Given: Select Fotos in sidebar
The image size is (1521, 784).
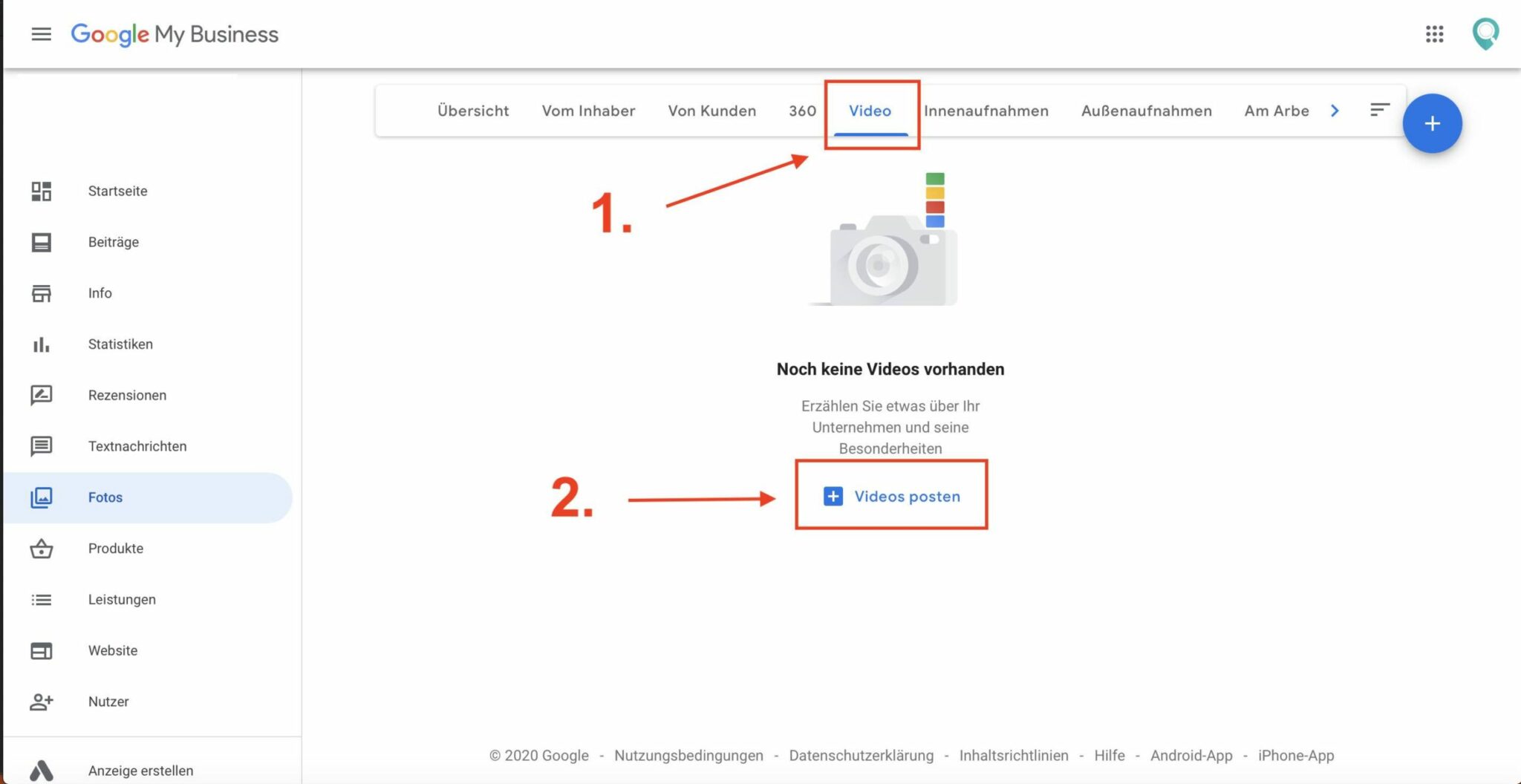Looking at the screenshot, I should pyautogui.click(x=105, y=497).
